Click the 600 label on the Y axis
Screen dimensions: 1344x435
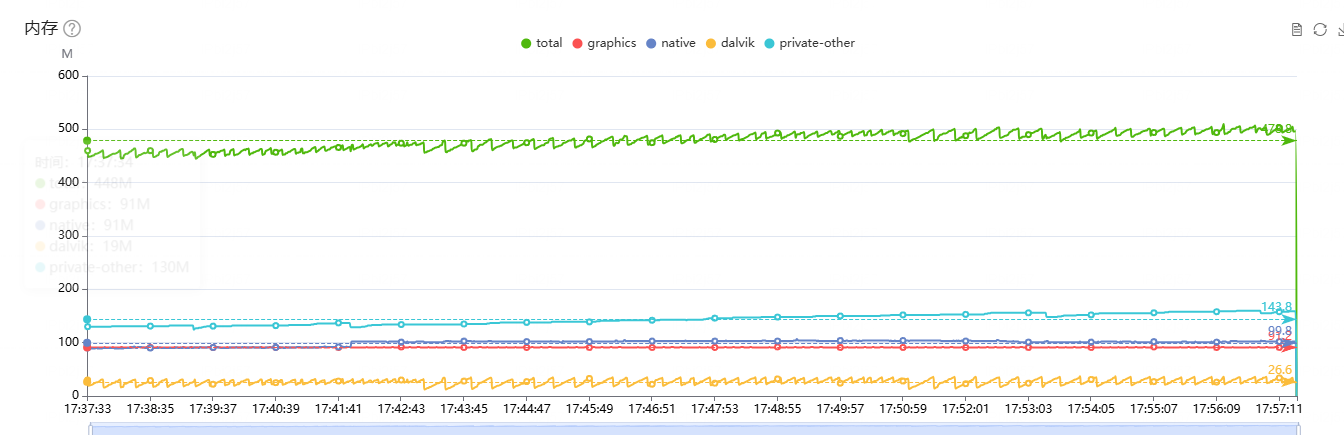coord(66,75)
